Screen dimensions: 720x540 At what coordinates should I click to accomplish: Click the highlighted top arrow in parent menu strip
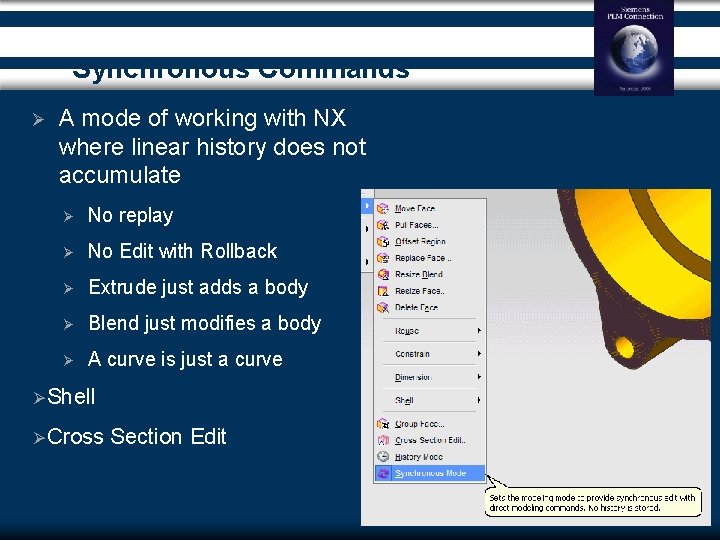click(367, 206)
